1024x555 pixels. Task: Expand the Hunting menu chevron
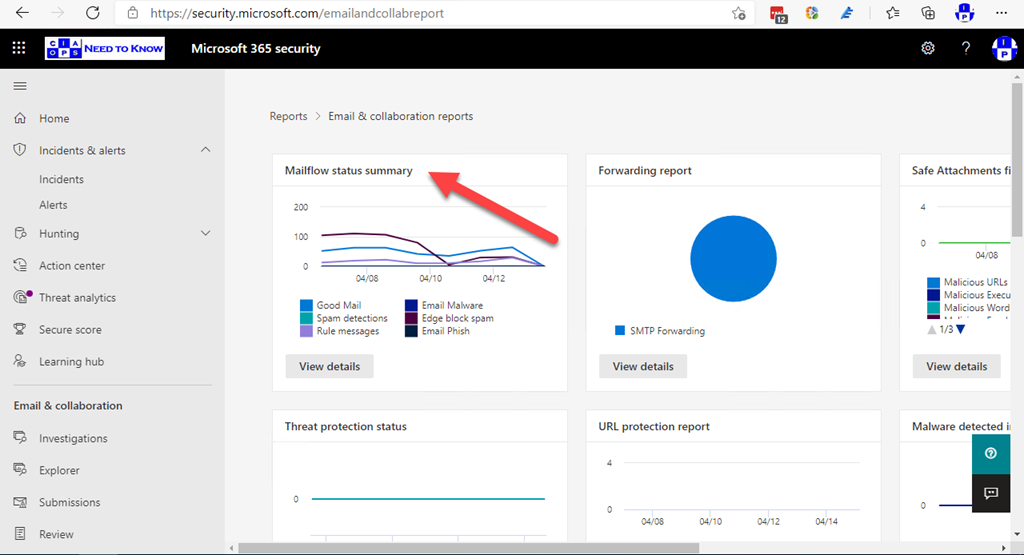206,234
